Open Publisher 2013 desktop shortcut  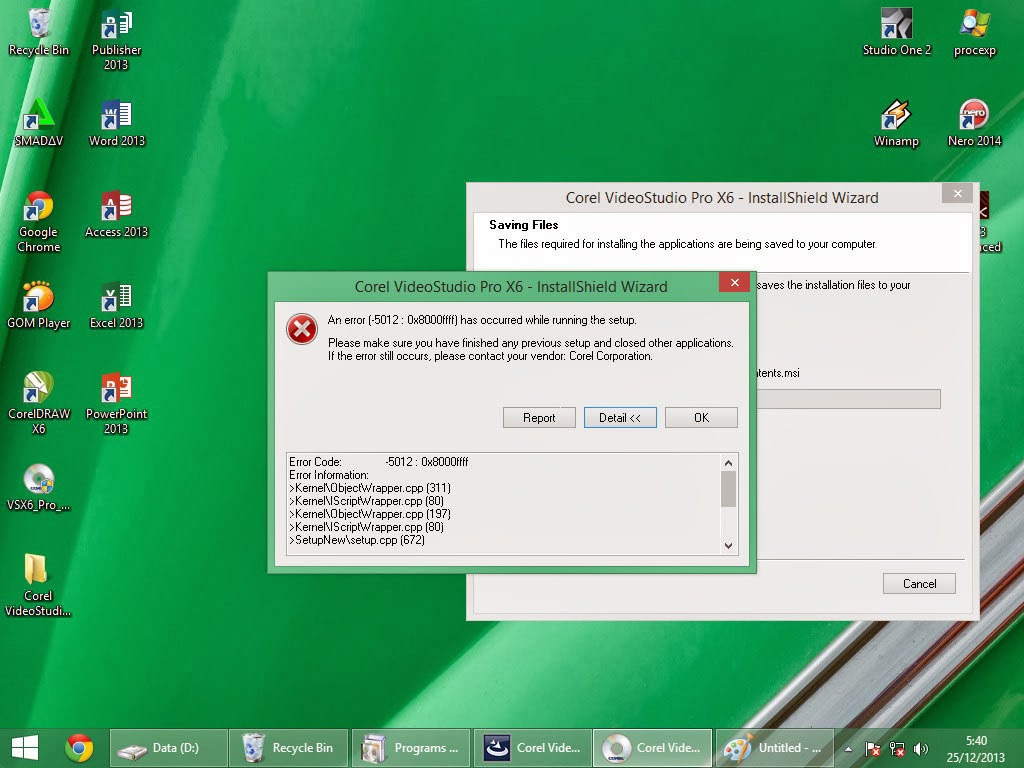tap(116, 40)
